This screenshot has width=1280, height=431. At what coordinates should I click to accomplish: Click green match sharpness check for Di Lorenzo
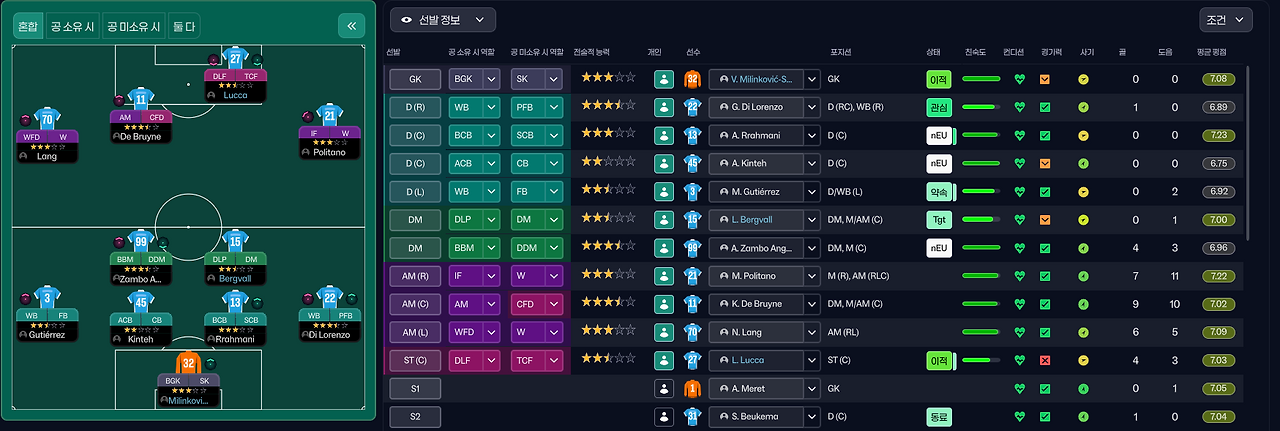tap(1045, 107)
